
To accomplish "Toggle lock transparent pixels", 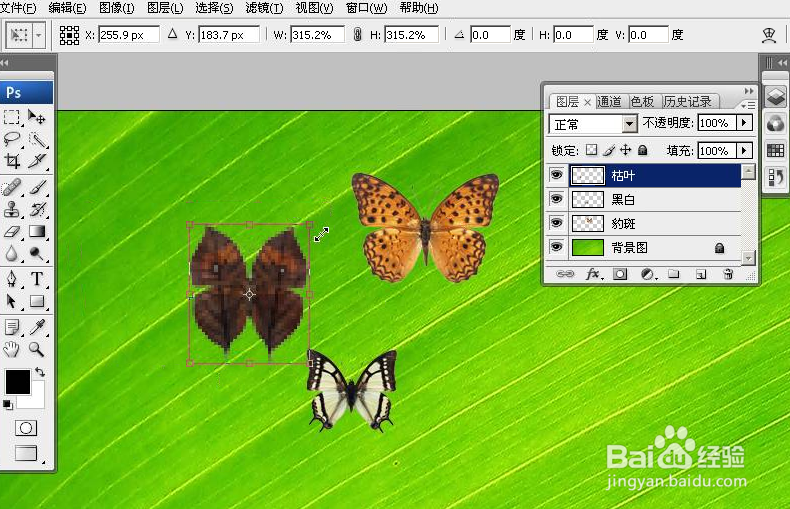I will tap(591, 150).
